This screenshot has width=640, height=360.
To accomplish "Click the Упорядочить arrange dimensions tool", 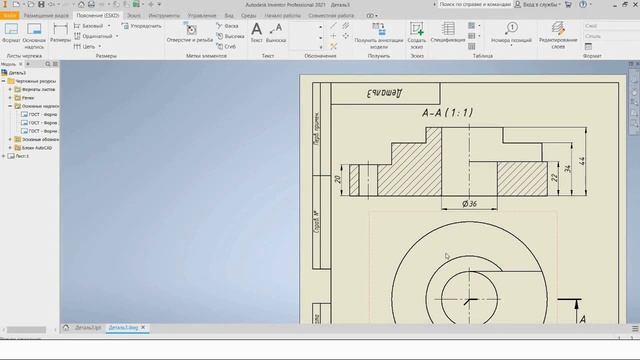I will (x=142, y=26).
